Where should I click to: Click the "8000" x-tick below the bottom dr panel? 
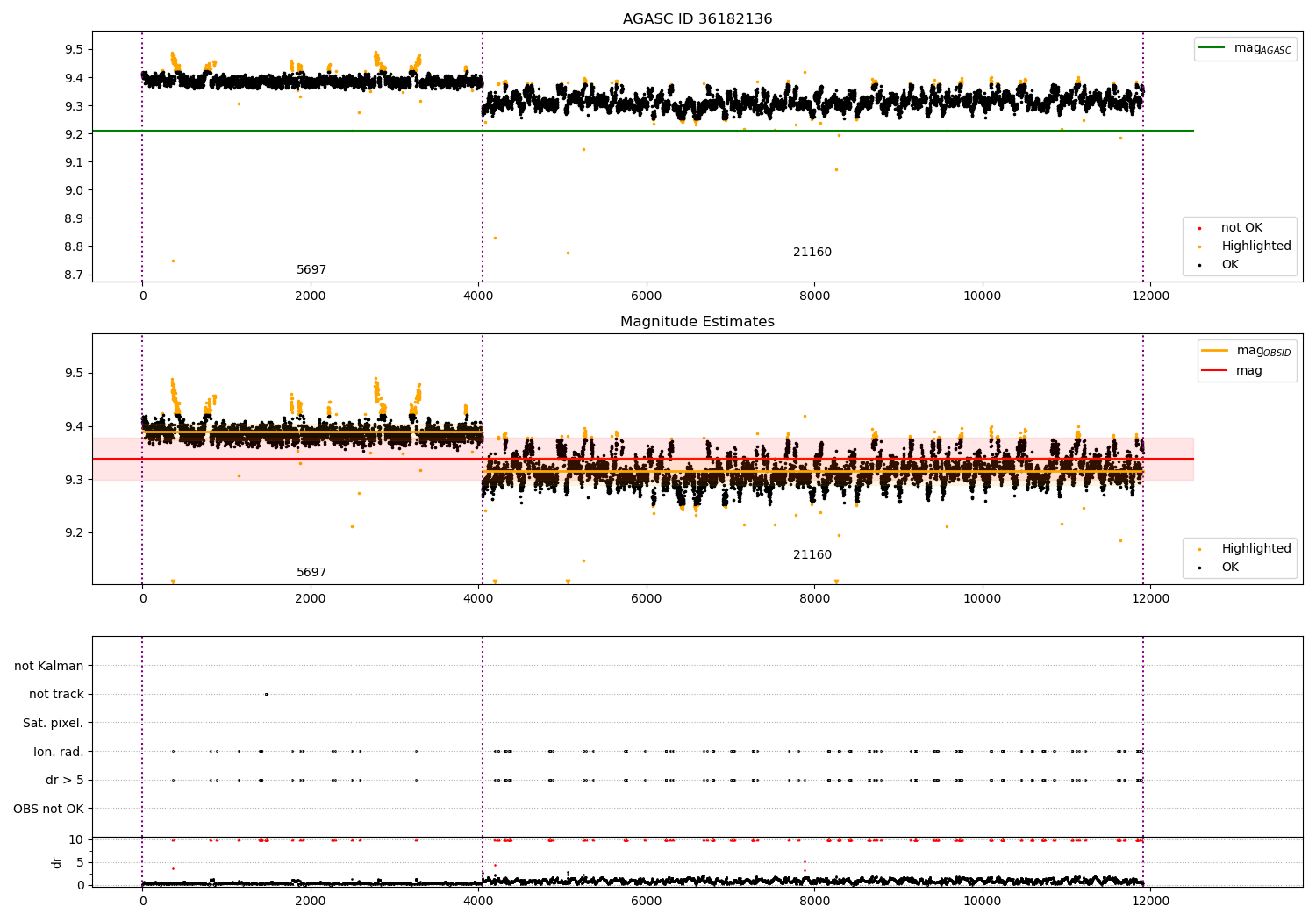[814, 901]
